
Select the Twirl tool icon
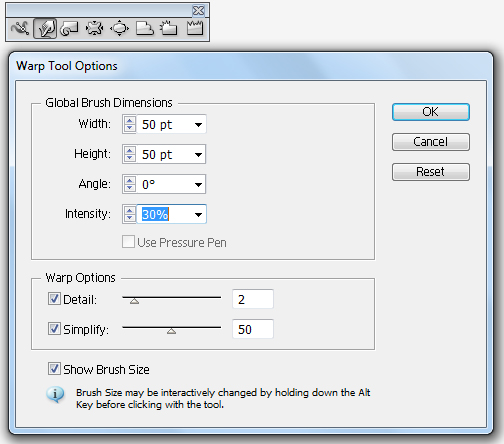pos(69,29)
